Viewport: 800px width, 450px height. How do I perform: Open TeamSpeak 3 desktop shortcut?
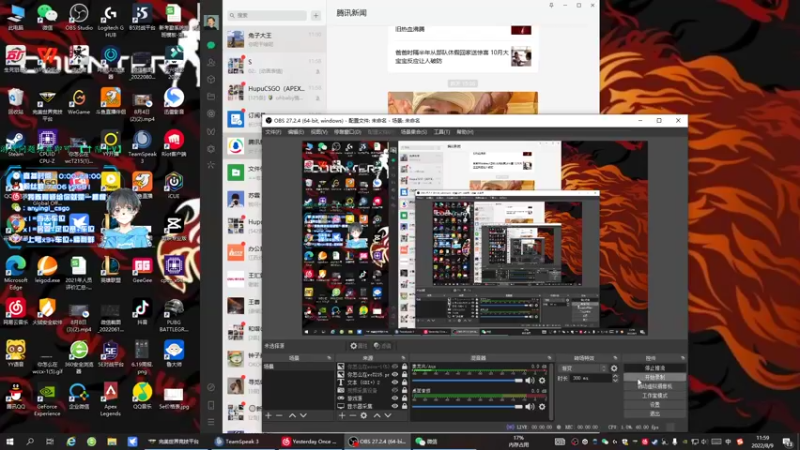[x=142, y=146]
